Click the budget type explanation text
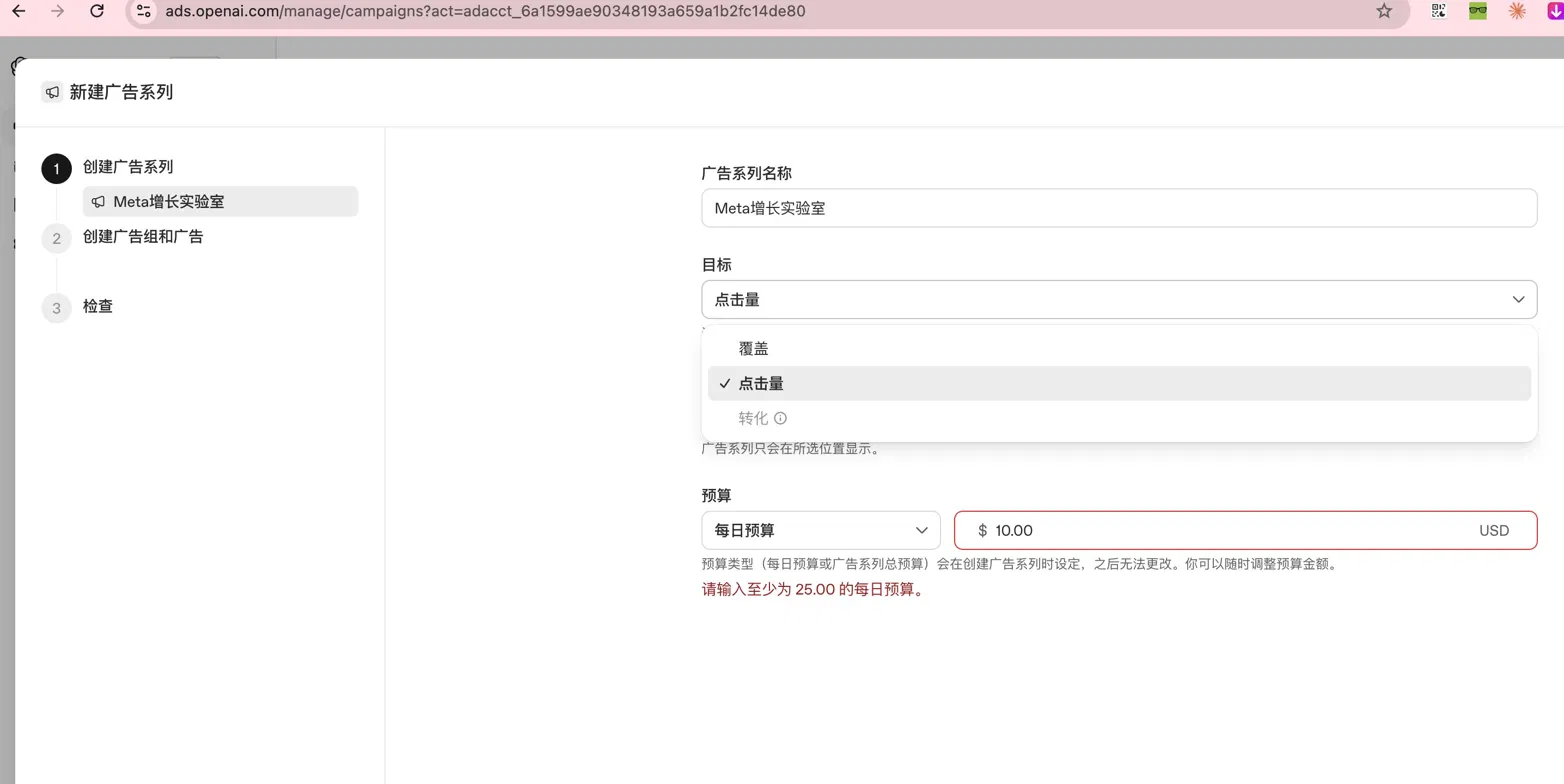1564x784 pixels. point(1019,564)
